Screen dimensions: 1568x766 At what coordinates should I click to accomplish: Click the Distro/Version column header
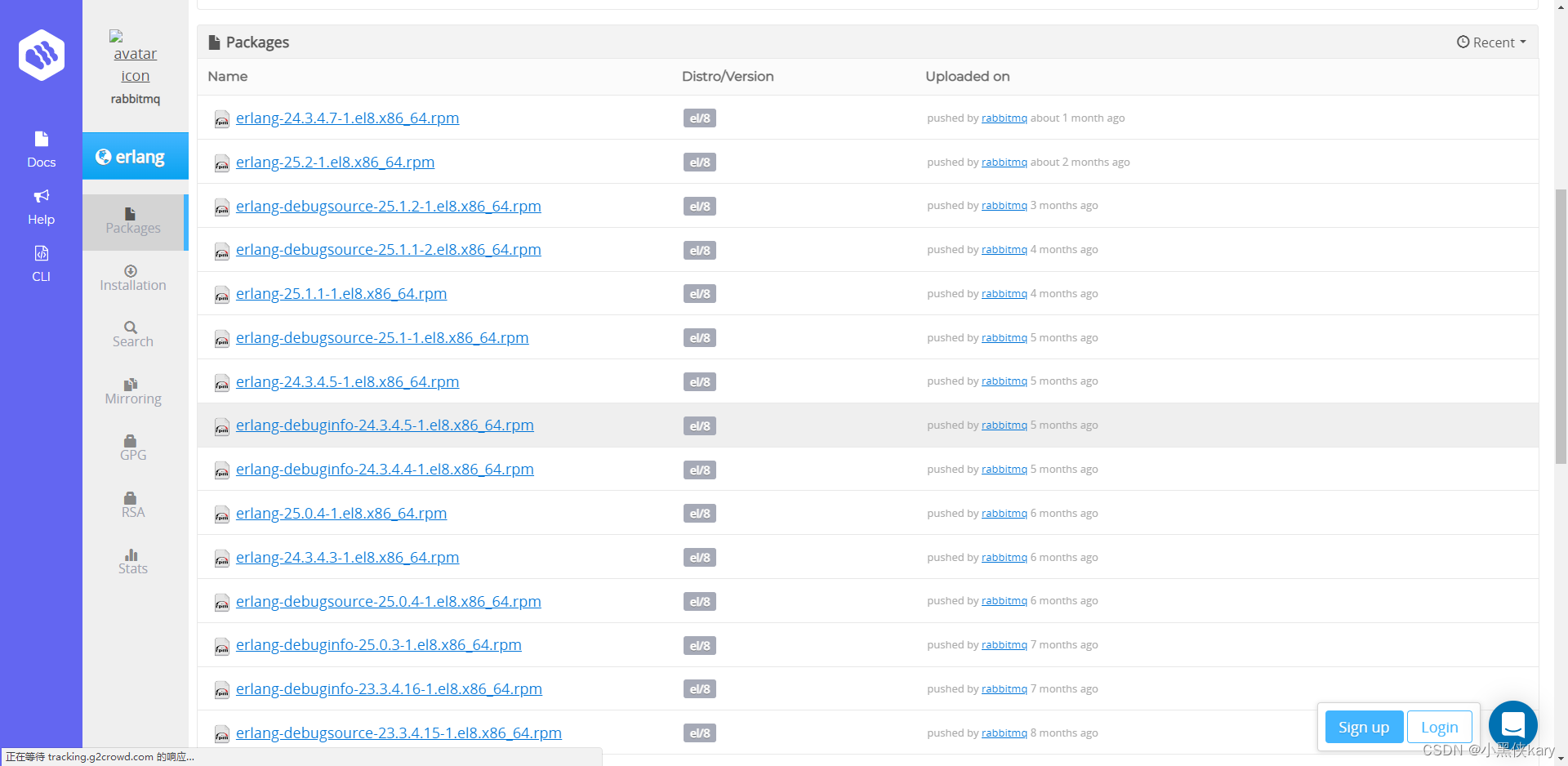[x=728, y=76]
